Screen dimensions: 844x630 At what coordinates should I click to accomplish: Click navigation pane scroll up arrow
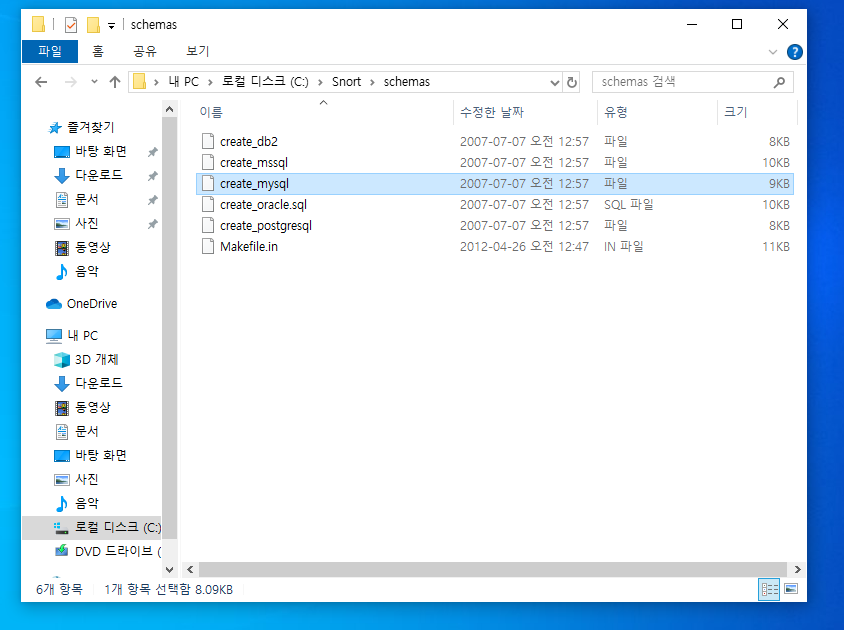(x=170, y=109)
